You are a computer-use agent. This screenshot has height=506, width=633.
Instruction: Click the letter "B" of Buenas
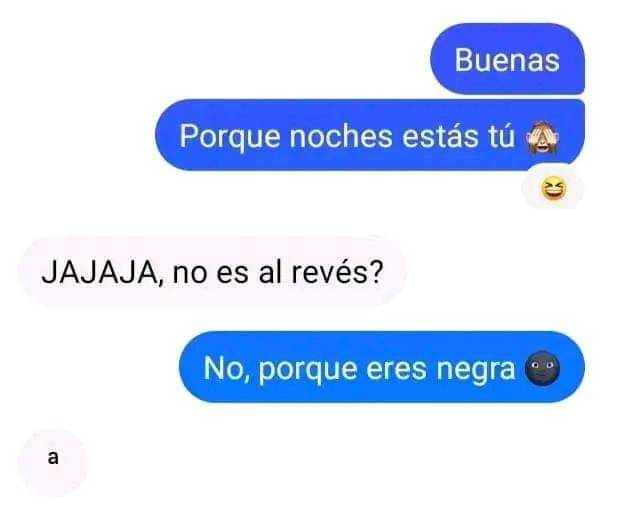coord(464,60)
